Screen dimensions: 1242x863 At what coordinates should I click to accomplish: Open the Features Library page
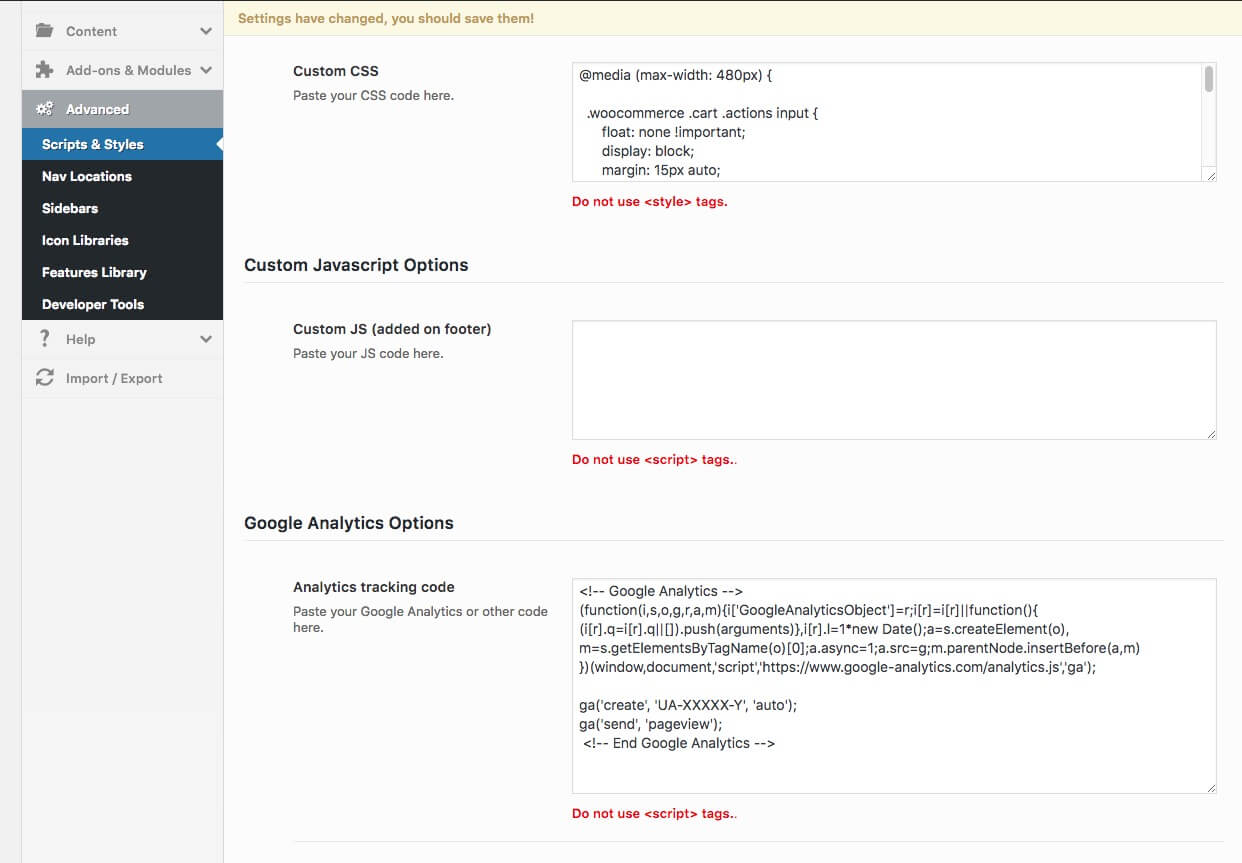click(x=94, y=272)
